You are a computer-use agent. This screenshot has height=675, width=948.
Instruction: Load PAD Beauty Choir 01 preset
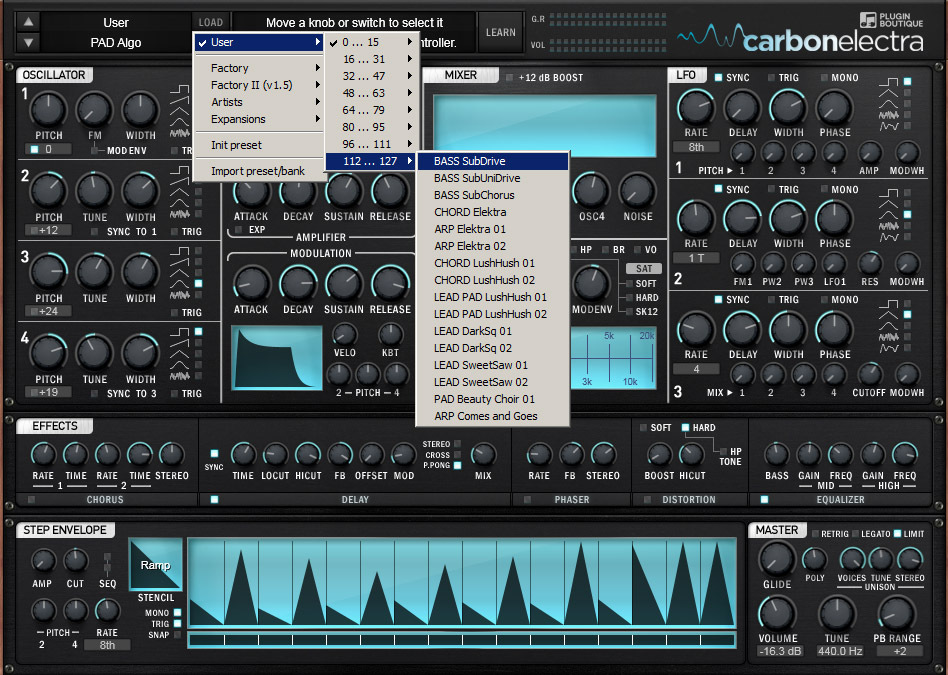click(493, 399)
